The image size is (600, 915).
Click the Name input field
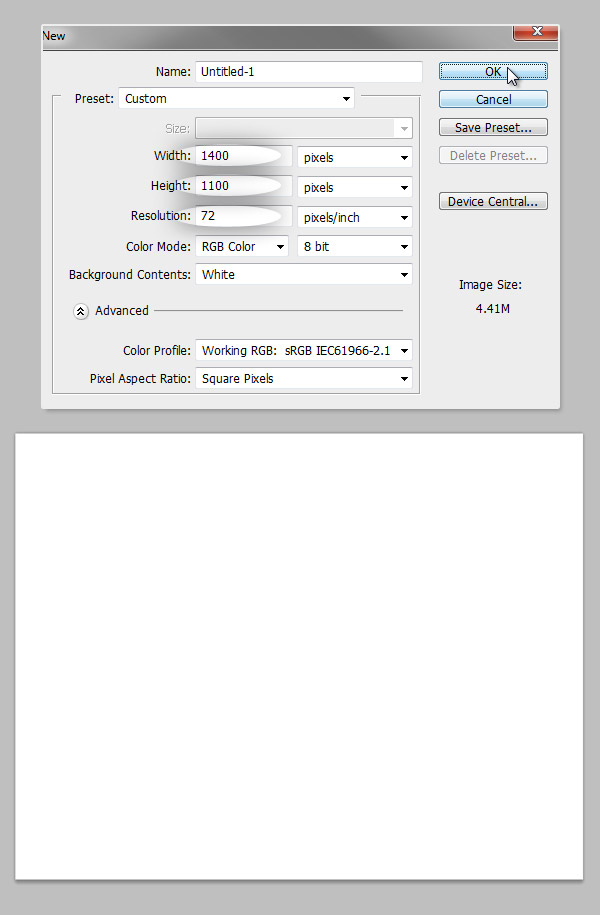309,72
